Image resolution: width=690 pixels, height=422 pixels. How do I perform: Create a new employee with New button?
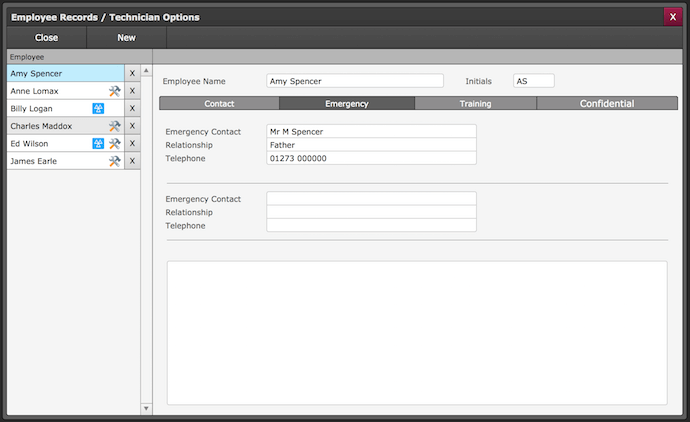(126, 37)
